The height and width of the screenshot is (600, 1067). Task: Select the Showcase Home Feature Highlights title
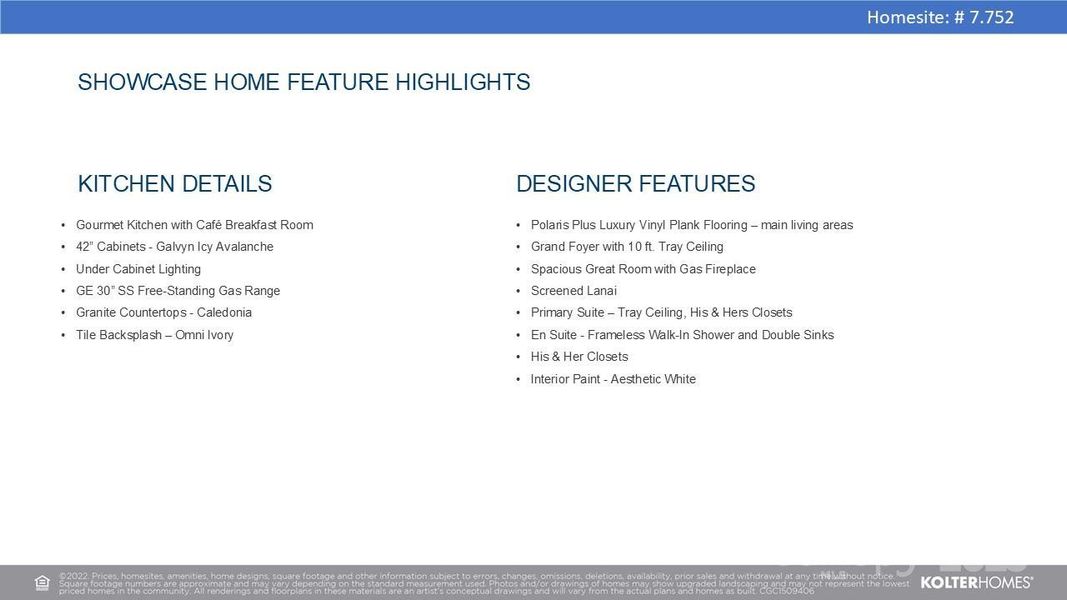304,82
